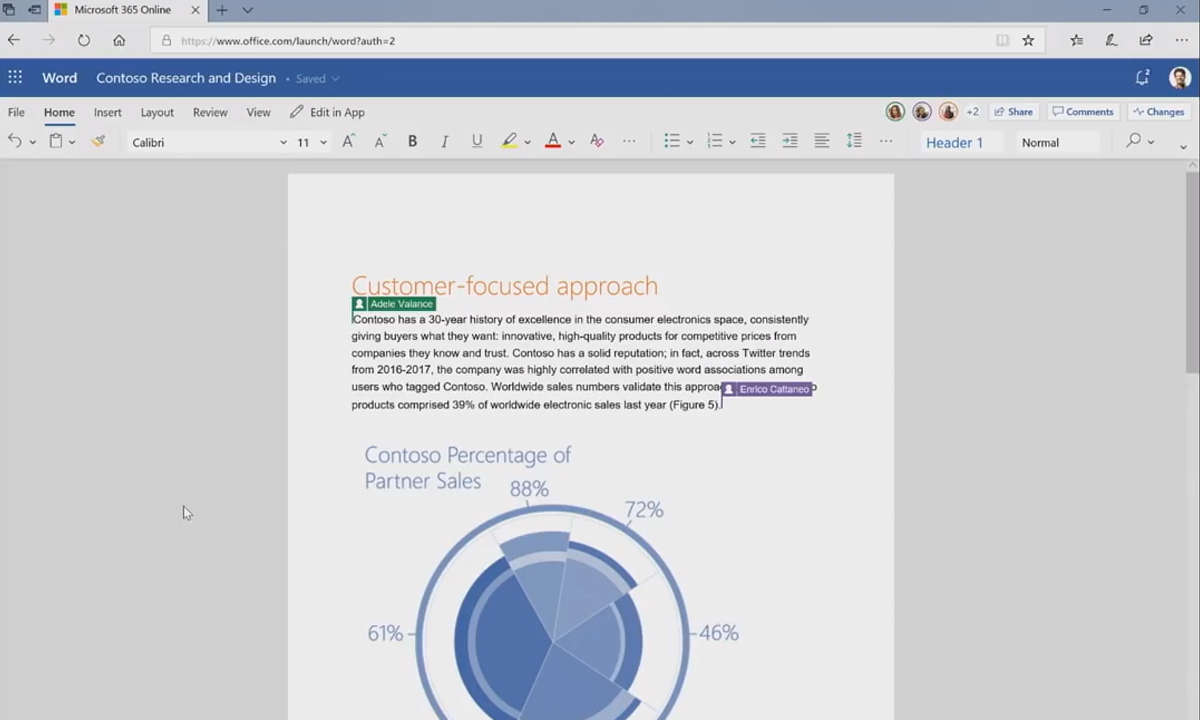Clear formatting with eraser icon

597,142
